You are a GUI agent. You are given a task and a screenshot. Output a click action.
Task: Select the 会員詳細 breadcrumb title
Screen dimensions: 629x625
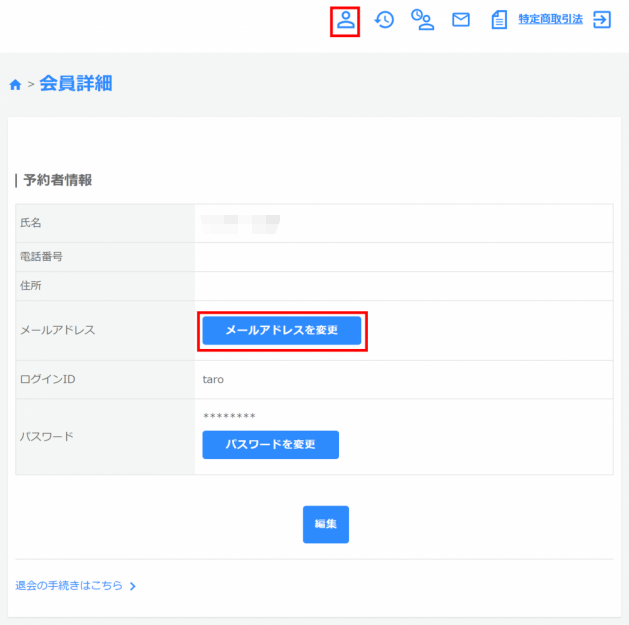(x=76, y=84)
